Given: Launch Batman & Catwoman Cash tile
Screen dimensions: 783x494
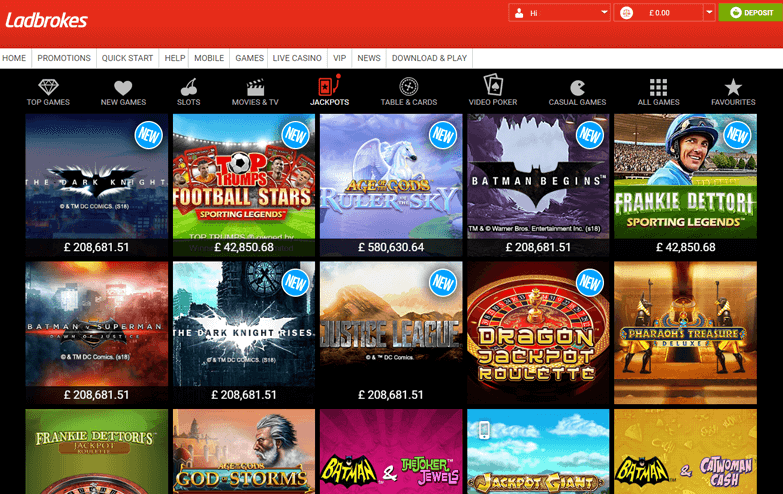Looking at the screenshot, I should click(685, 452).
